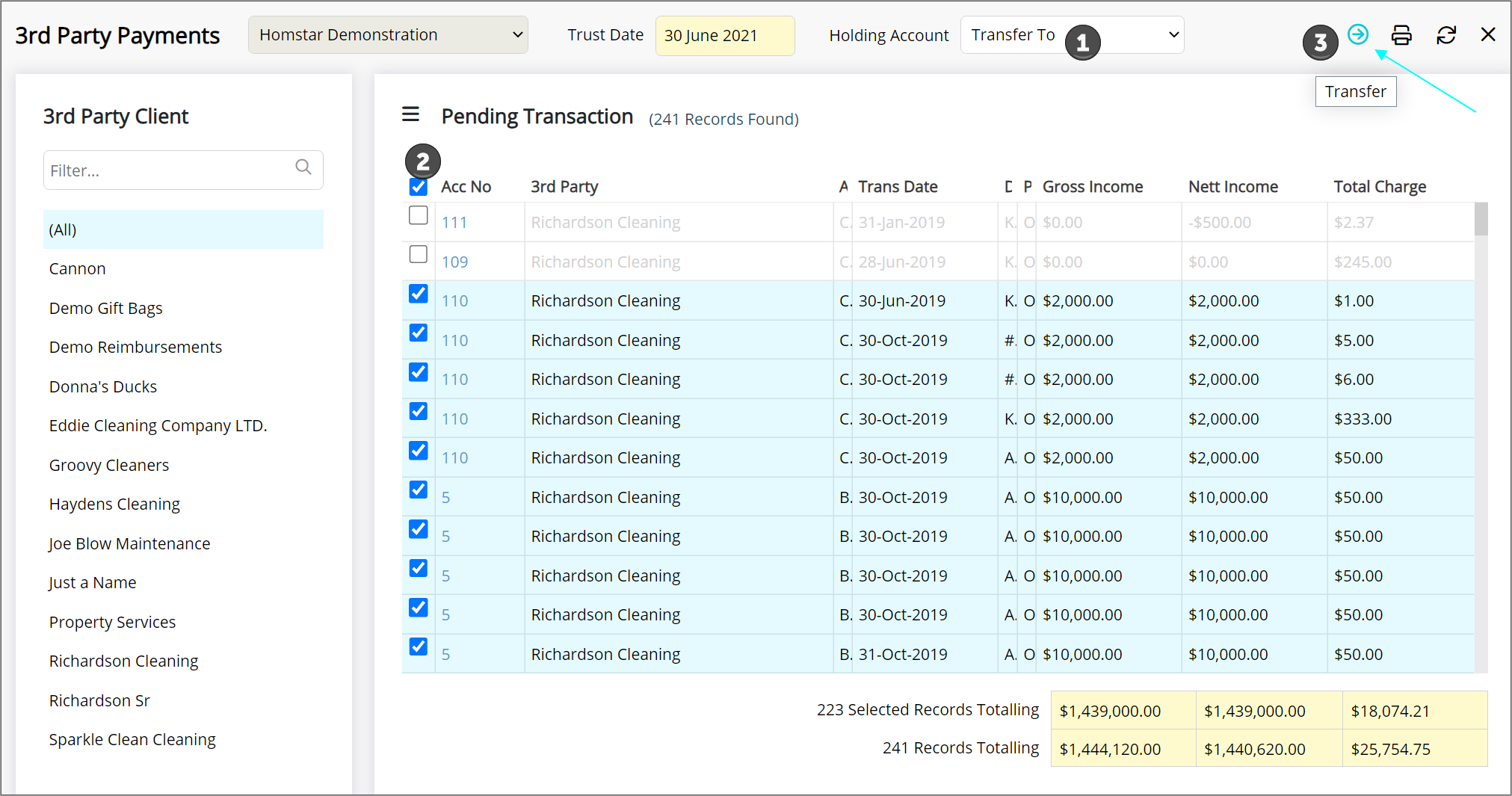The width and height of the screenshot is (1512, 796).
Task: Click the Transfer arrow icon
Action: click(x=1357, y=34)
